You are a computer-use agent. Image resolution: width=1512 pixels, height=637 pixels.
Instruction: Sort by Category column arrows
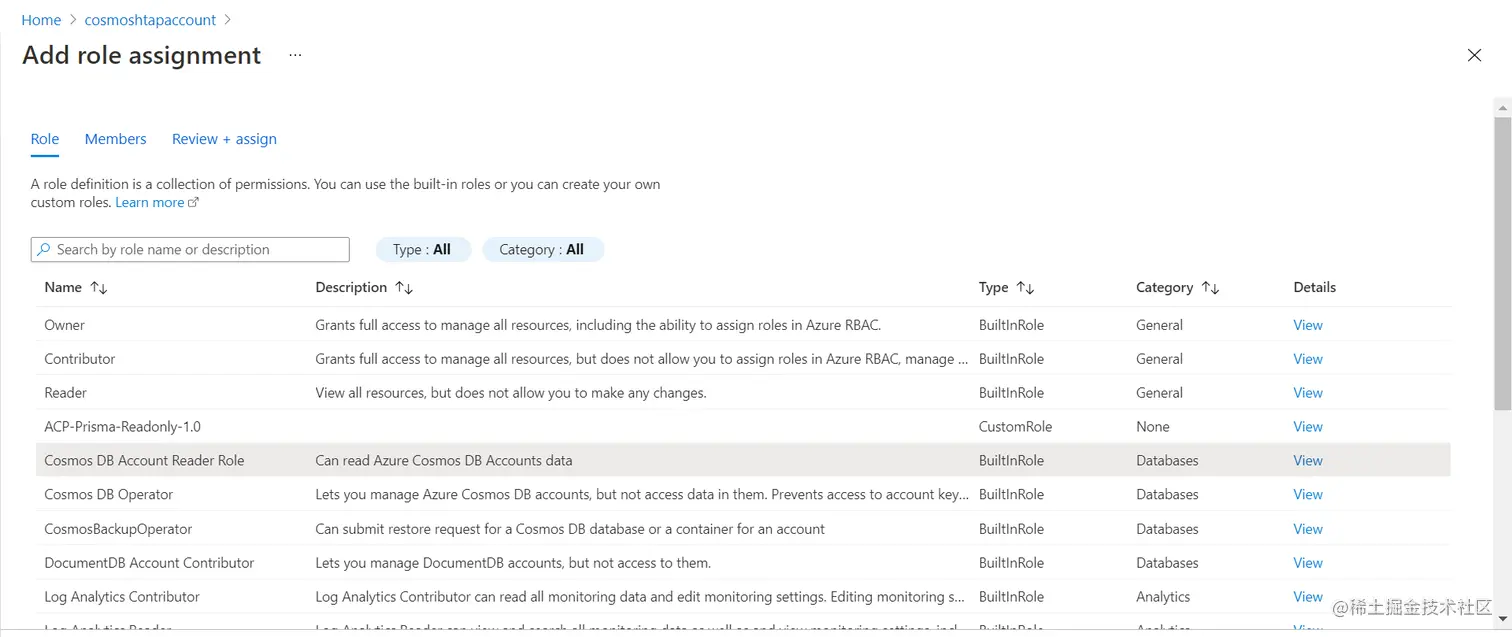1210,288
